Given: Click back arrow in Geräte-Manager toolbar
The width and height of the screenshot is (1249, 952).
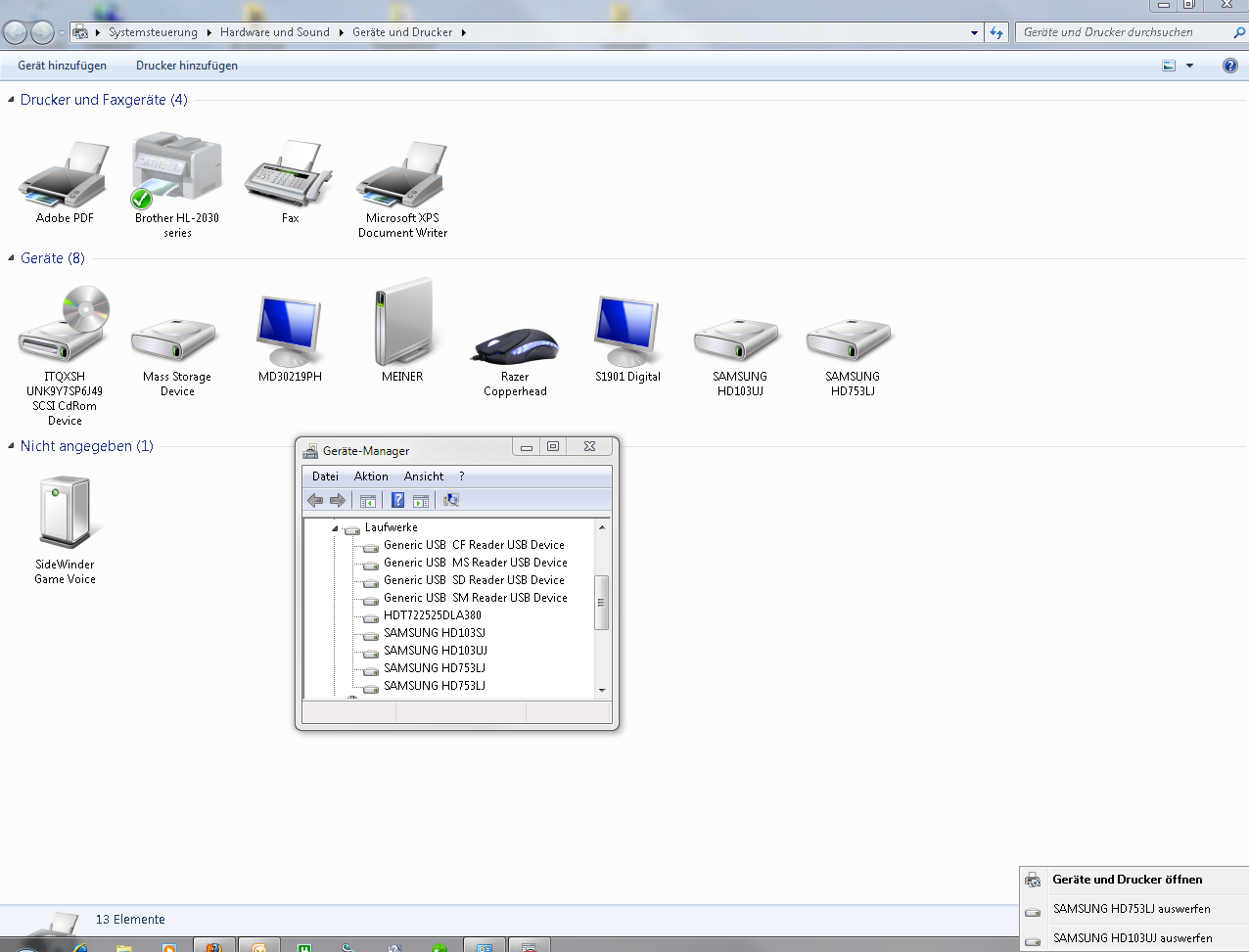Looking at the screenshot, I should tap(315, 500).
